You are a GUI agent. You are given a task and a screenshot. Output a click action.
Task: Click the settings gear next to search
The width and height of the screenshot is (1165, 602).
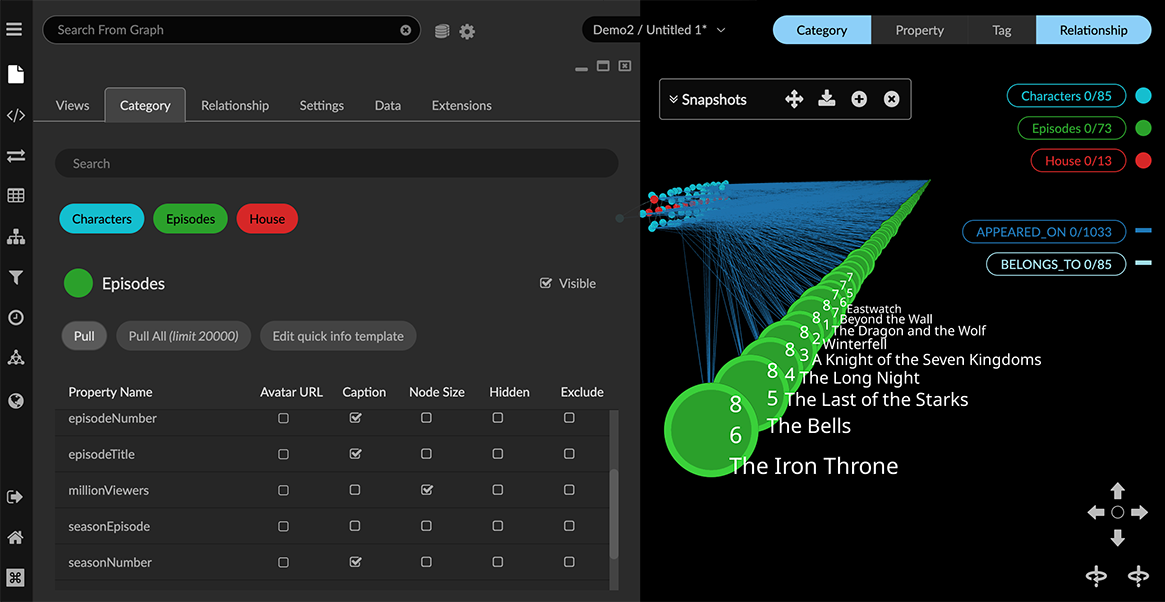tap(467, 32)
